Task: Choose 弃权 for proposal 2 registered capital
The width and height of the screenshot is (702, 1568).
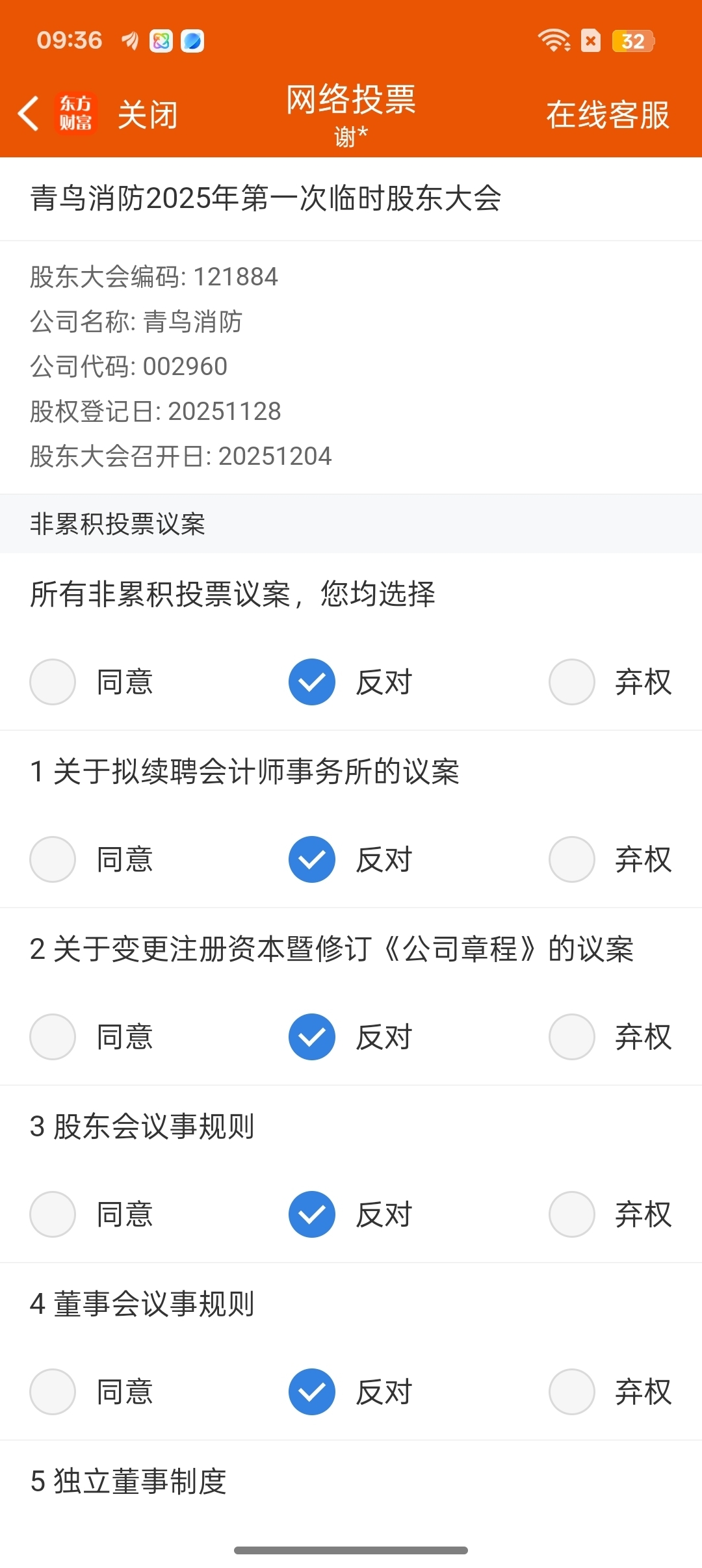Action: 572,1037
